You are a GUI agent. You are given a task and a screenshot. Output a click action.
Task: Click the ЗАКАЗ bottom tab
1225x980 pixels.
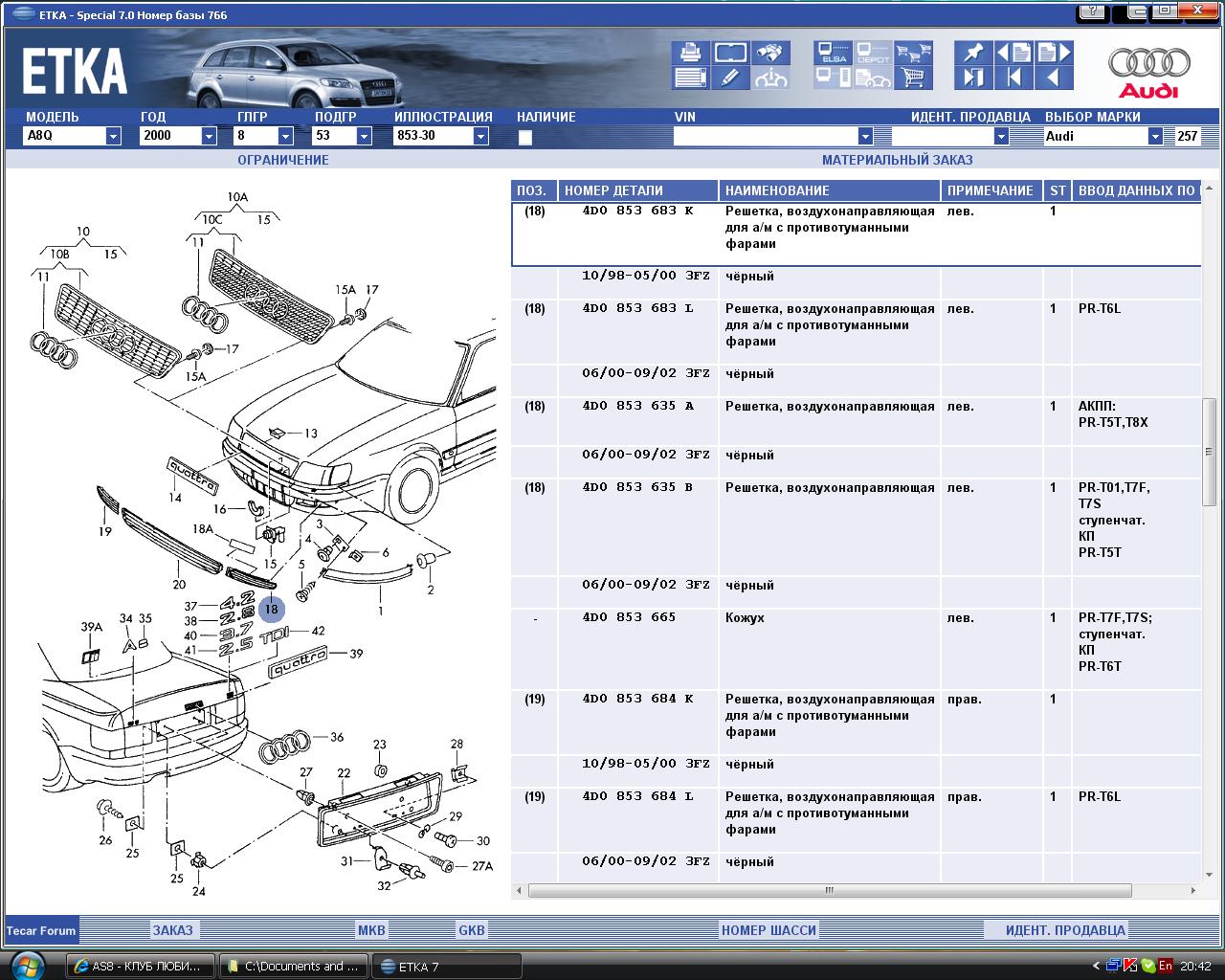pyautogui.click(x=172, y=930)
